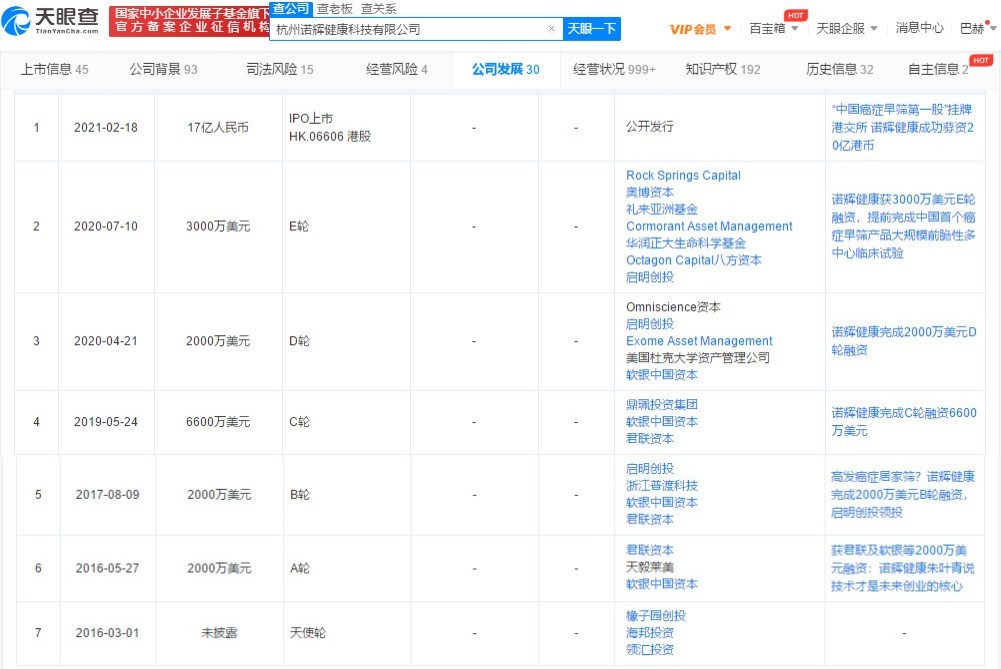Select the 查关系 search tab
This screenshot has width=1001, height=669.
(378, 9)
